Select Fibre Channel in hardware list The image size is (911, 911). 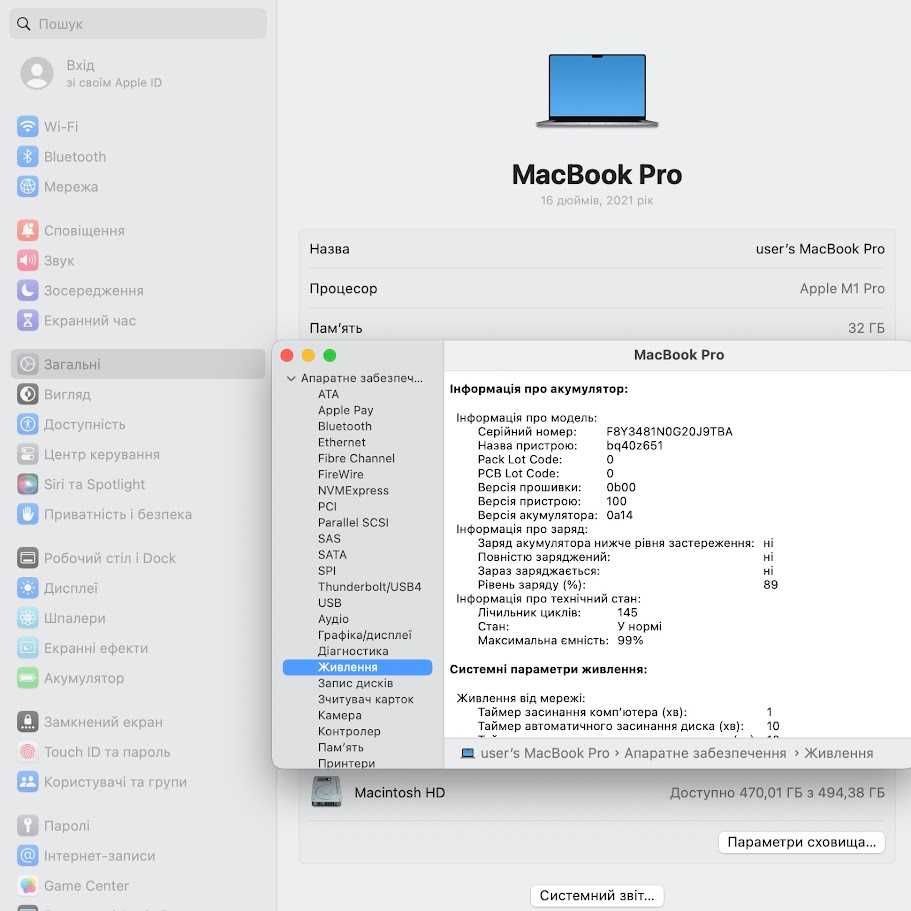click(x=356, y=458)
